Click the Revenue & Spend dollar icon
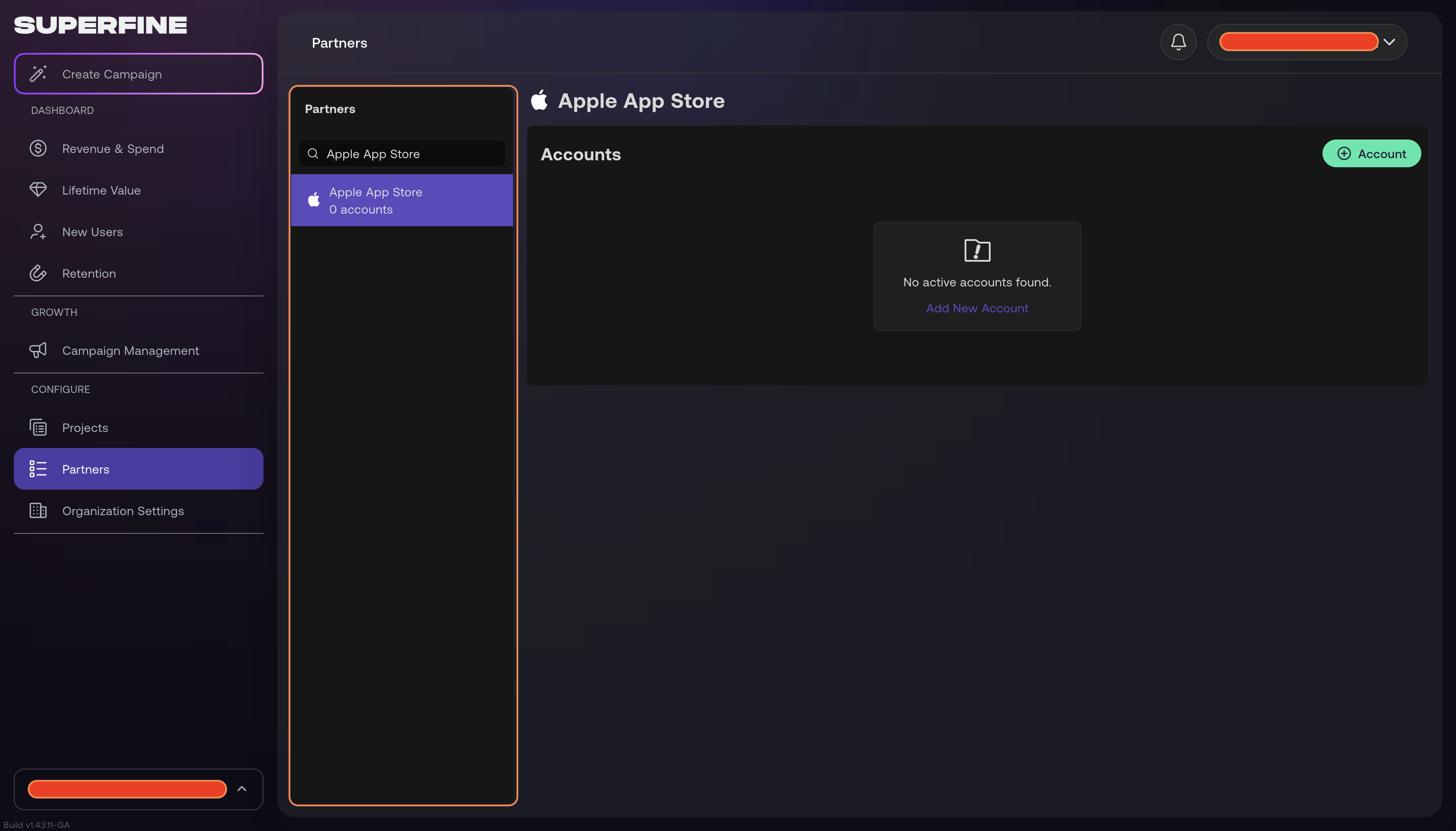 coord(38,148)
